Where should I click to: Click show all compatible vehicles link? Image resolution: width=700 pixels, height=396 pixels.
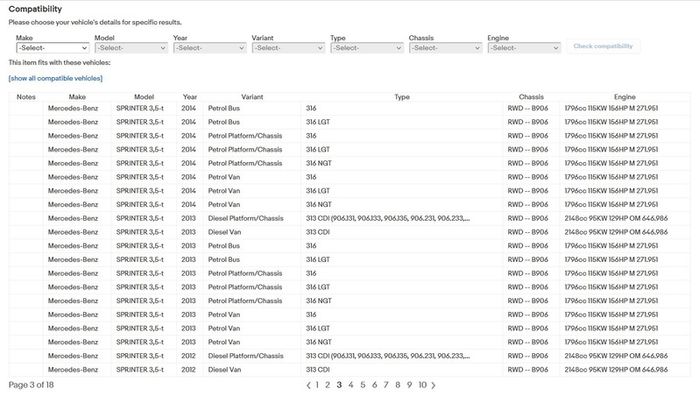point(55,78)
